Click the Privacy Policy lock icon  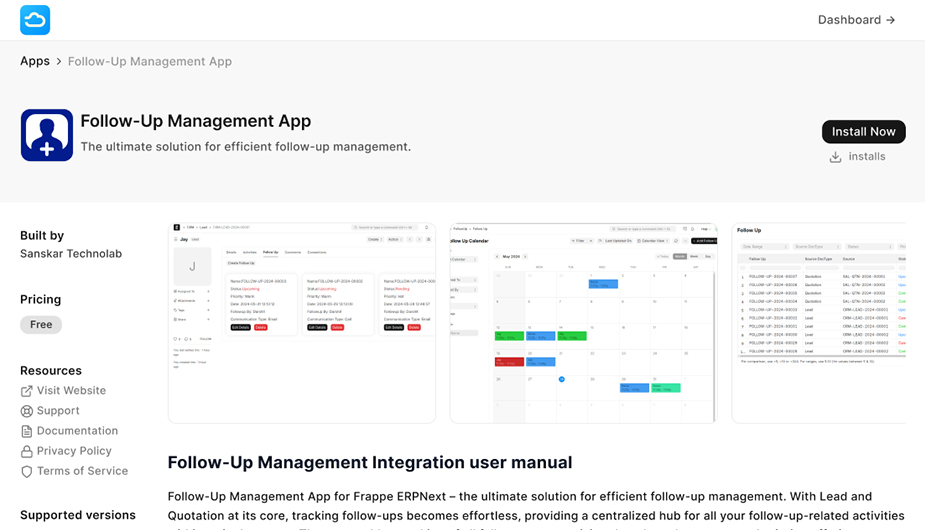point(27,451)
